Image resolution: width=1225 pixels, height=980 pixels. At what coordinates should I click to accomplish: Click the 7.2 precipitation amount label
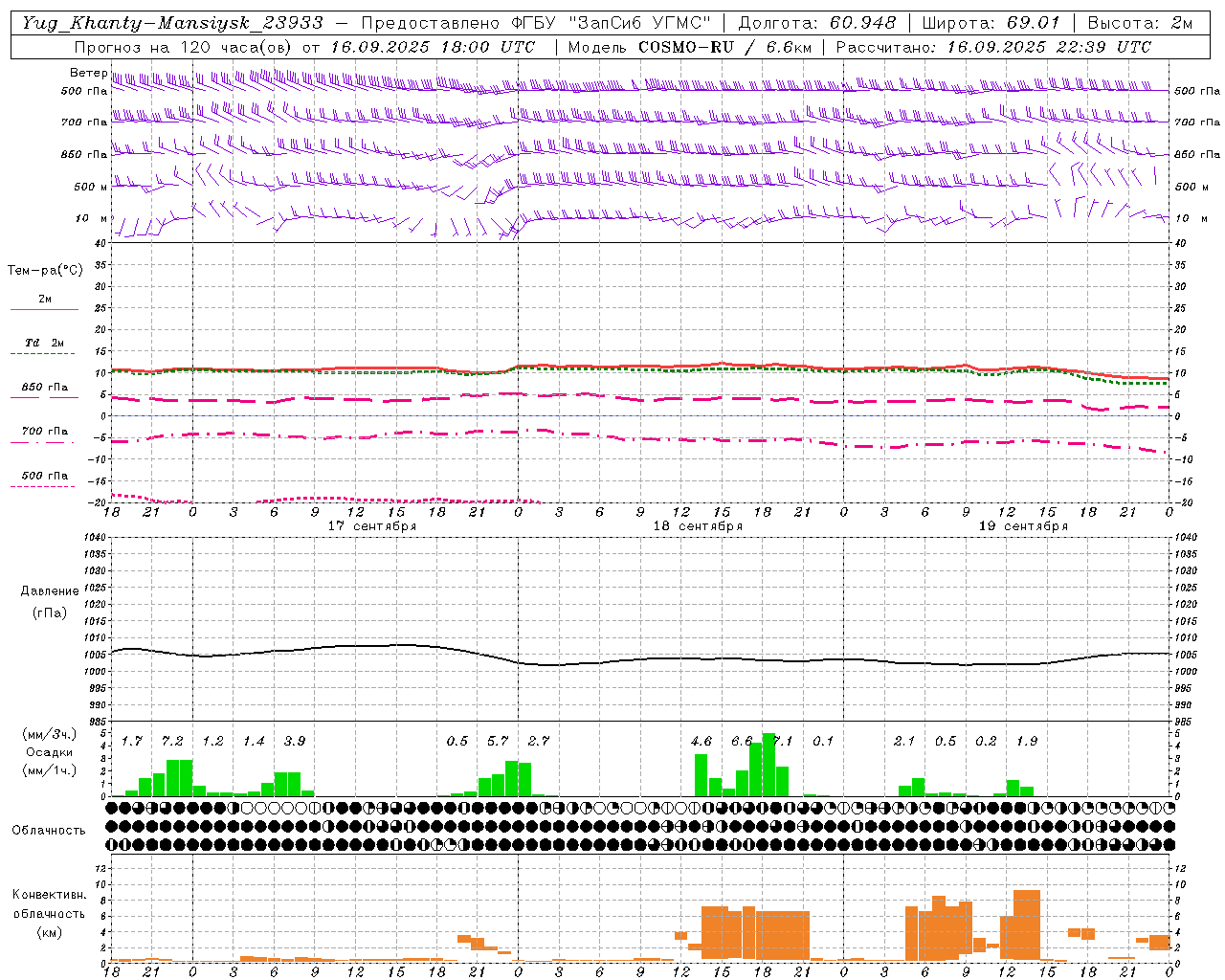(x=172, y=741)
